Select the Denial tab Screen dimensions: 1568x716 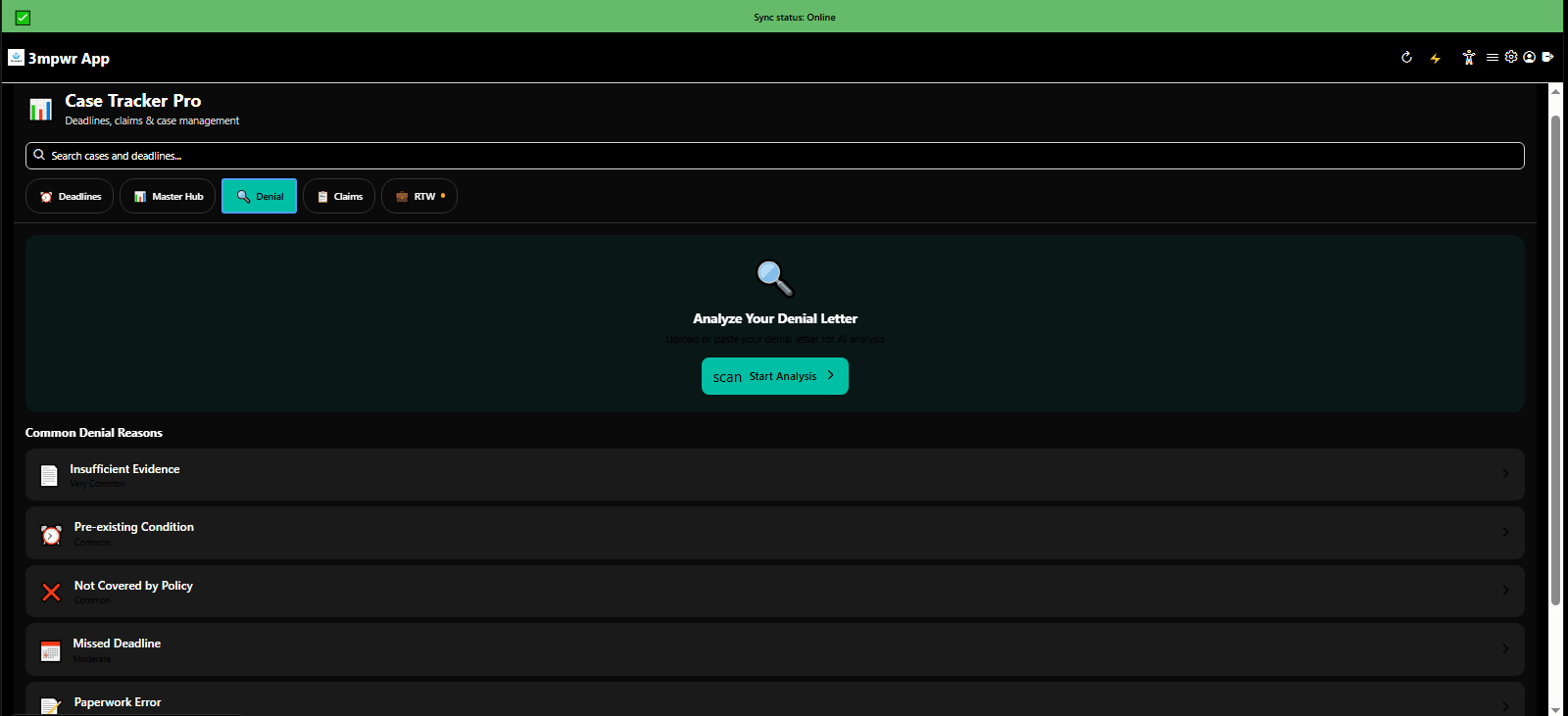259,196
